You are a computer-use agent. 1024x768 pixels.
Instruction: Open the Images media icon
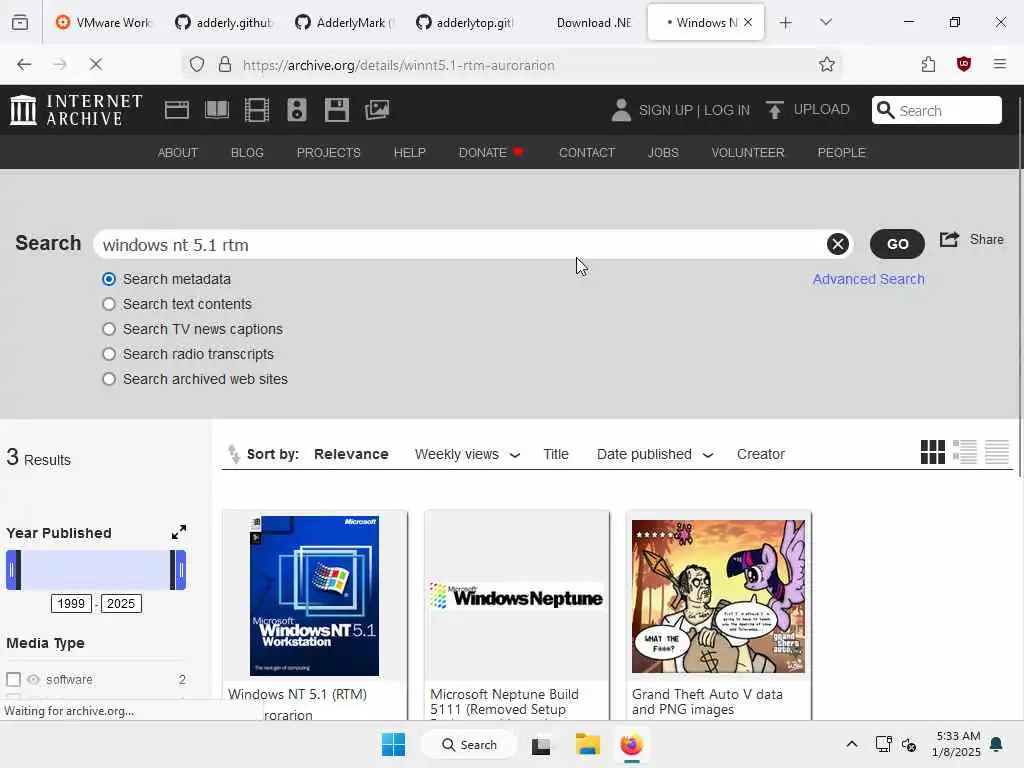pyautogui.click(x=377, y=110)
